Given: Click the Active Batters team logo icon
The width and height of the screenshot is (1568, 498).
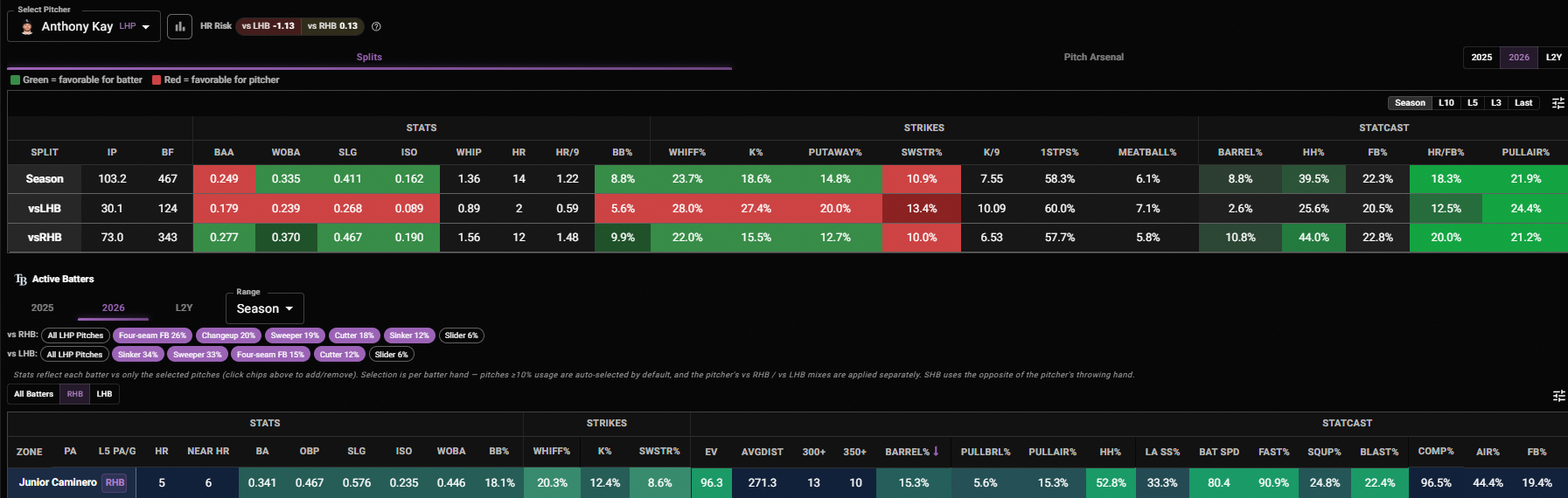Looking at the screenshot, I should coord(21,280).
